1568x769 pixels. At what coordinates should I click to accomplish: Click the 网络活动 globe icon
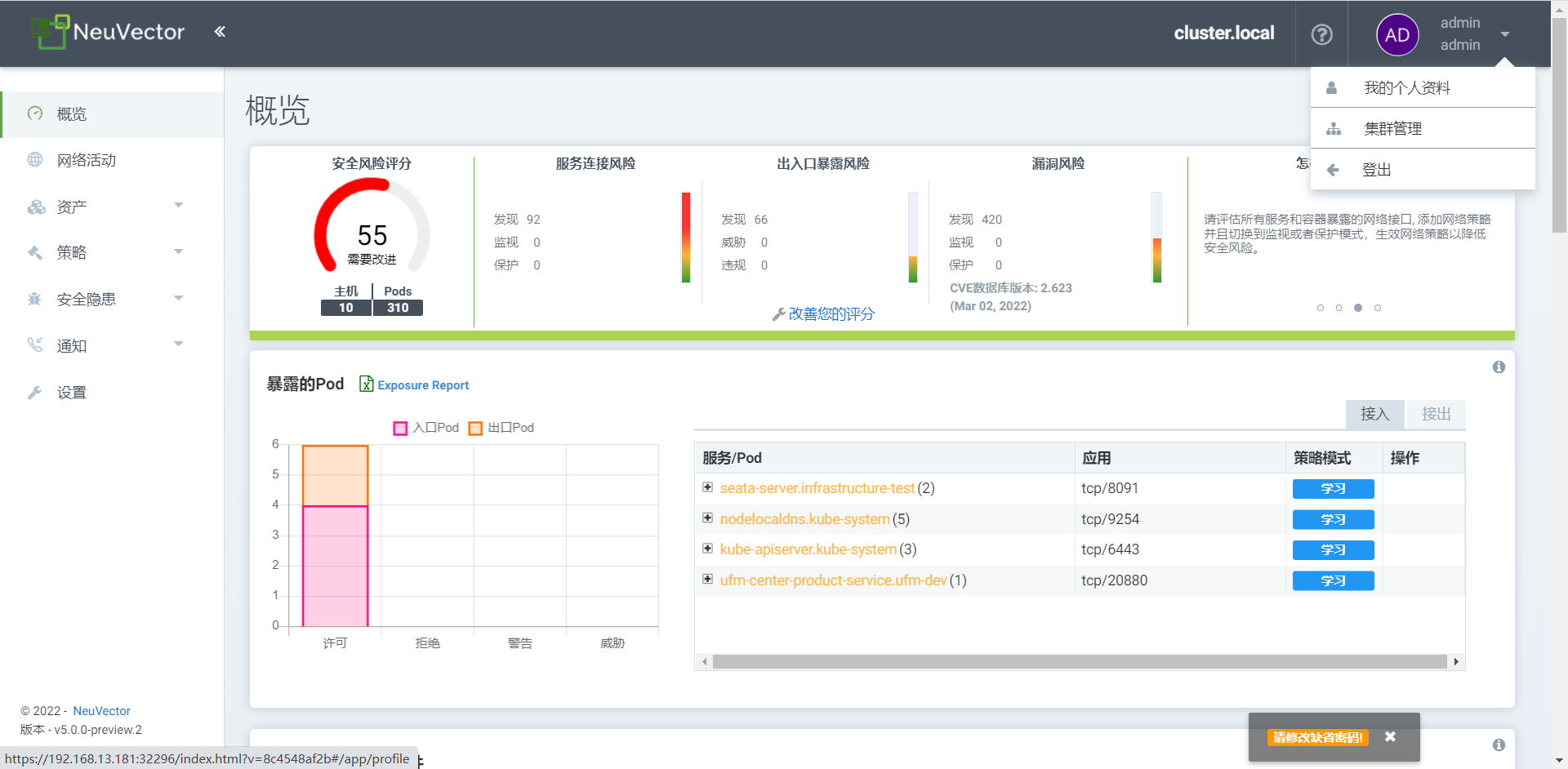[35, 160]
